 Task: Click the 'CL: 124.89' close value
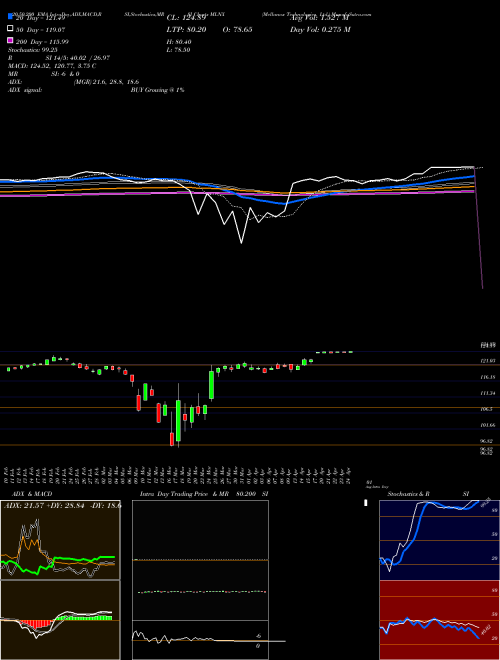point(186,18)
